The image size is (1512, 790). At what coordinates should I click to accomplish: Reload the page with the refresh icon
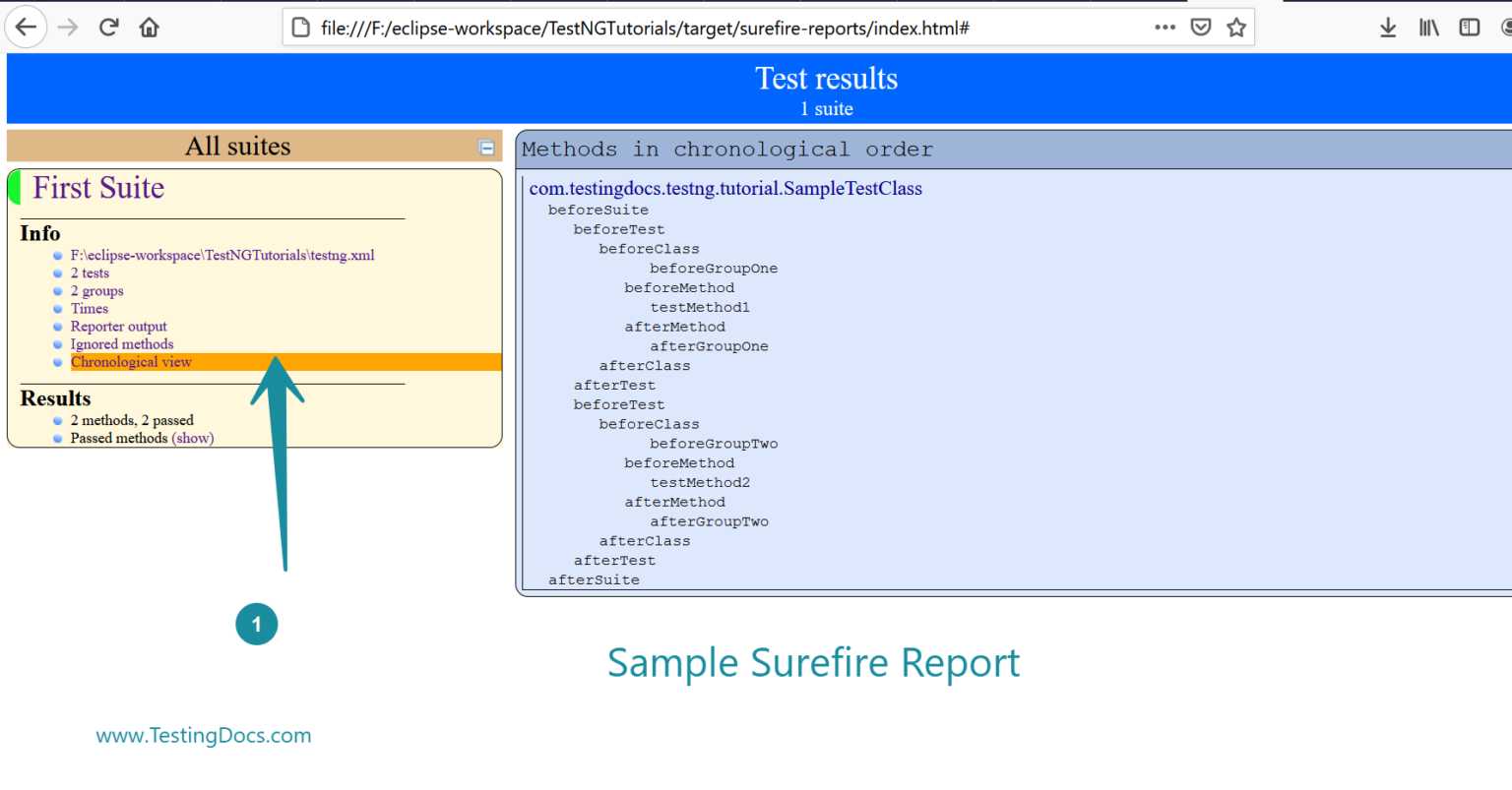(109, 28)
